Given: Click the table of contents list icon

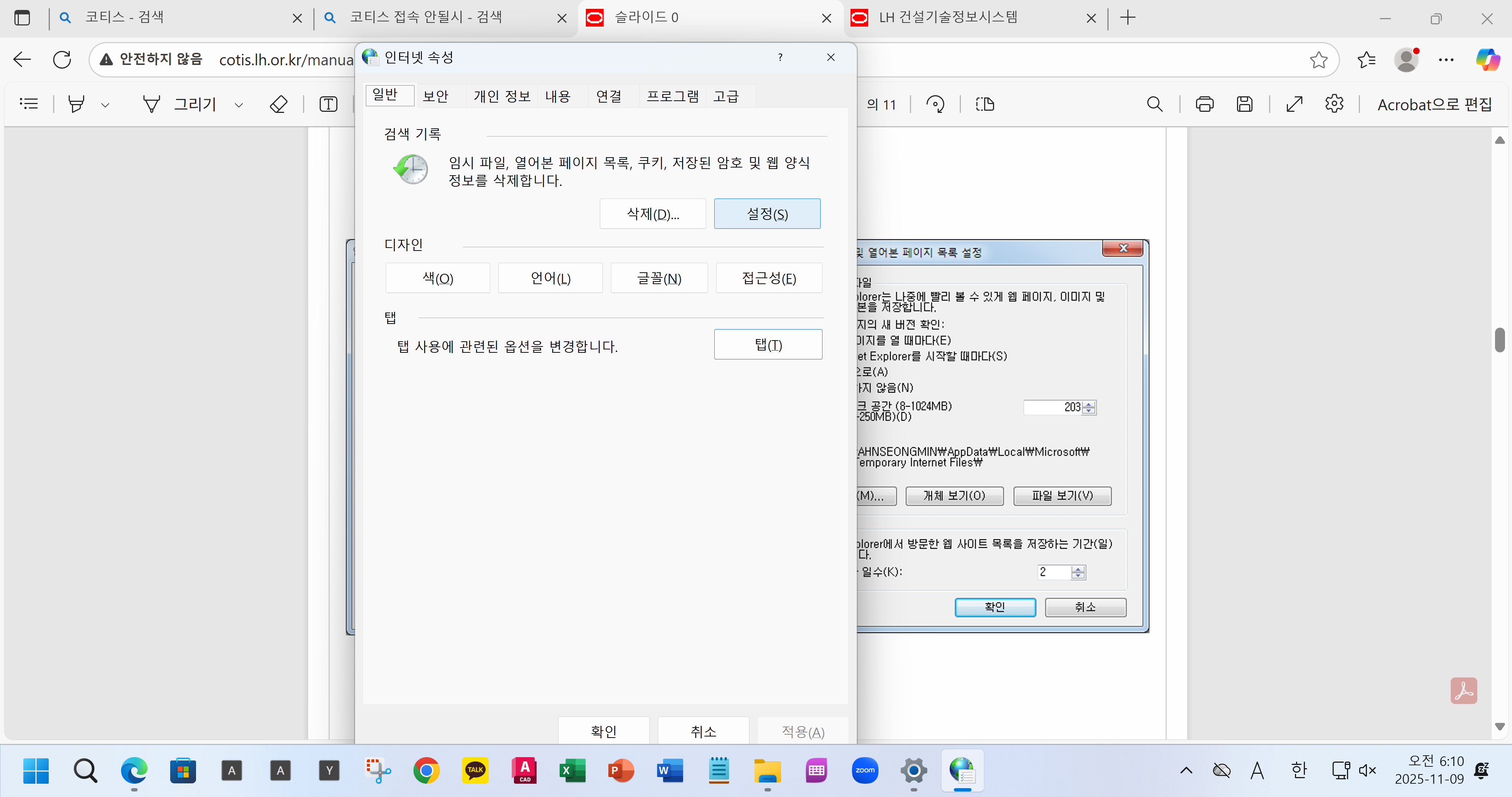Looking at the screenshot, I should click(28, 104).
